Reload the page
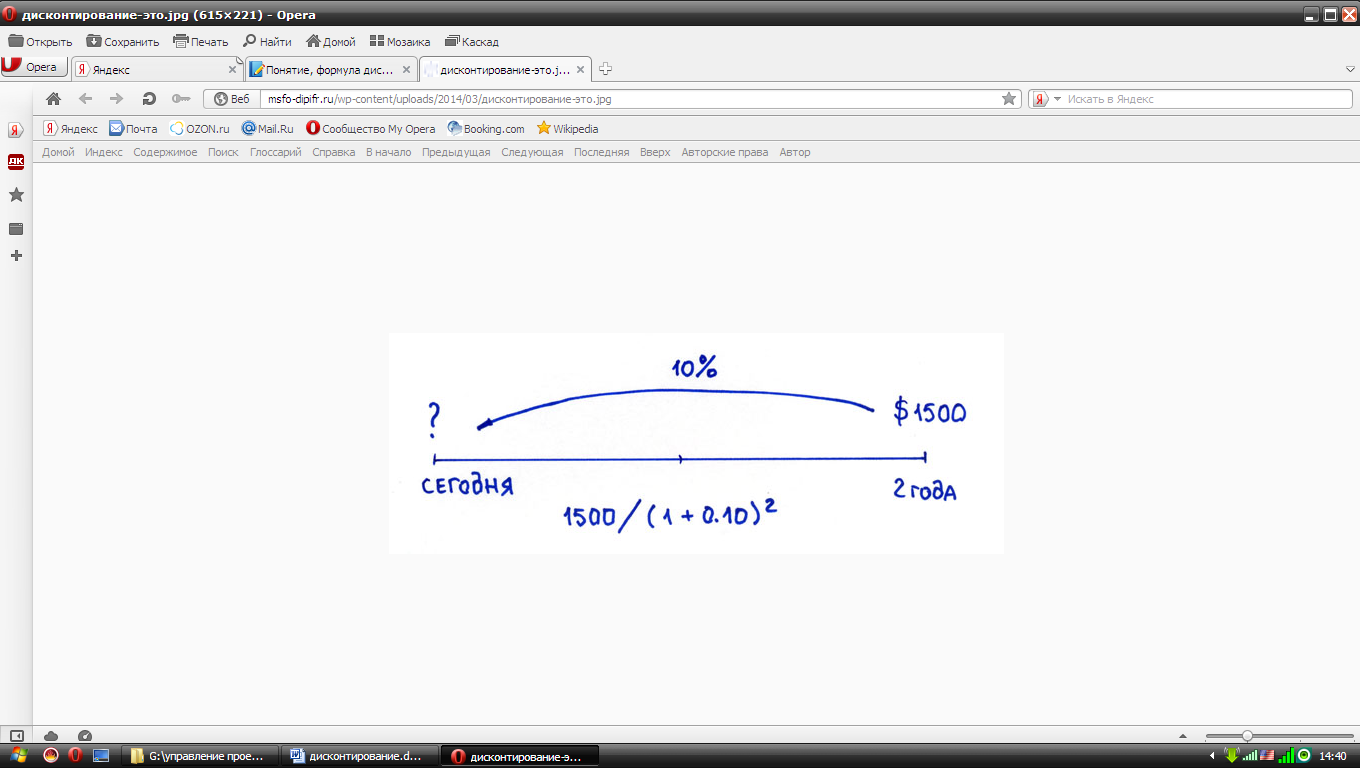The image size is (1360, 768). click(149, 99)
